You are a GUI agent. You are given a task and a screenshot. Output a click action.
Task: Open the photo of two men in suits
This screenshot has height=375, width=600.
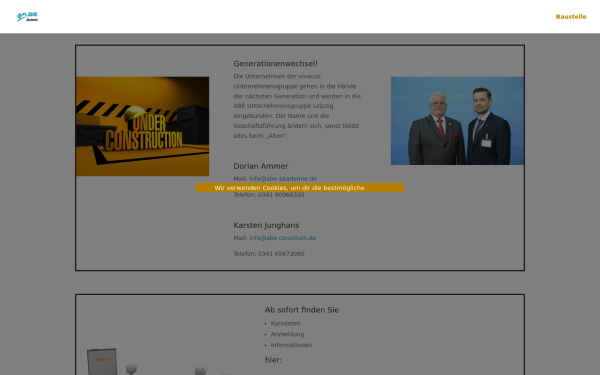[457, 121]
